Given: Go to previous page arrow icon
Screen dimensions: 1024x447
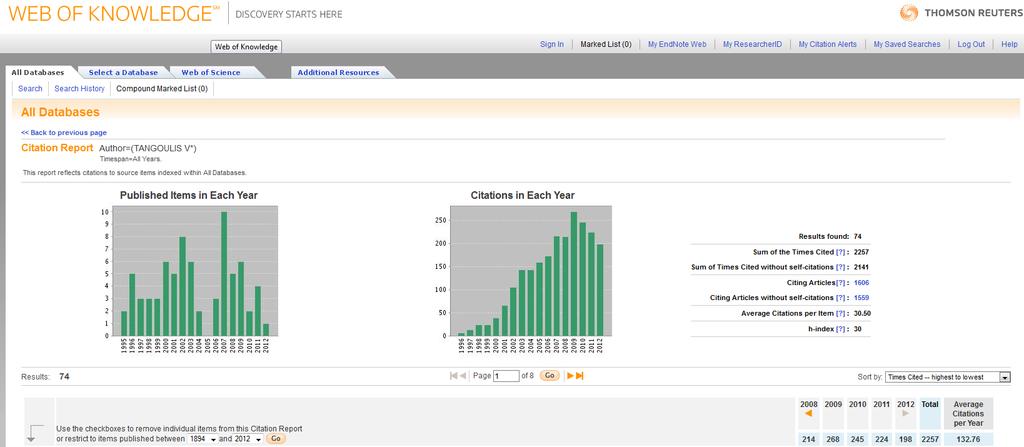Looking at the screenshot, I should point(463,376).
